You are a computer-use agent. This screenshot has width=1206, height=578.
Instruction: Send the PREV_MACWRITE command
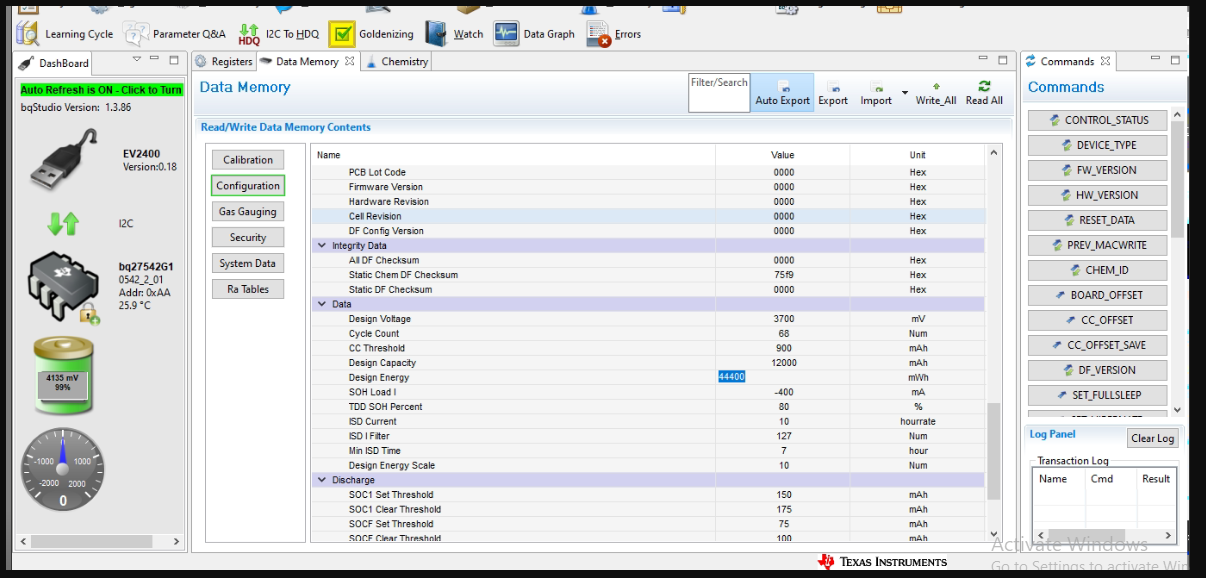point(1097,245)
